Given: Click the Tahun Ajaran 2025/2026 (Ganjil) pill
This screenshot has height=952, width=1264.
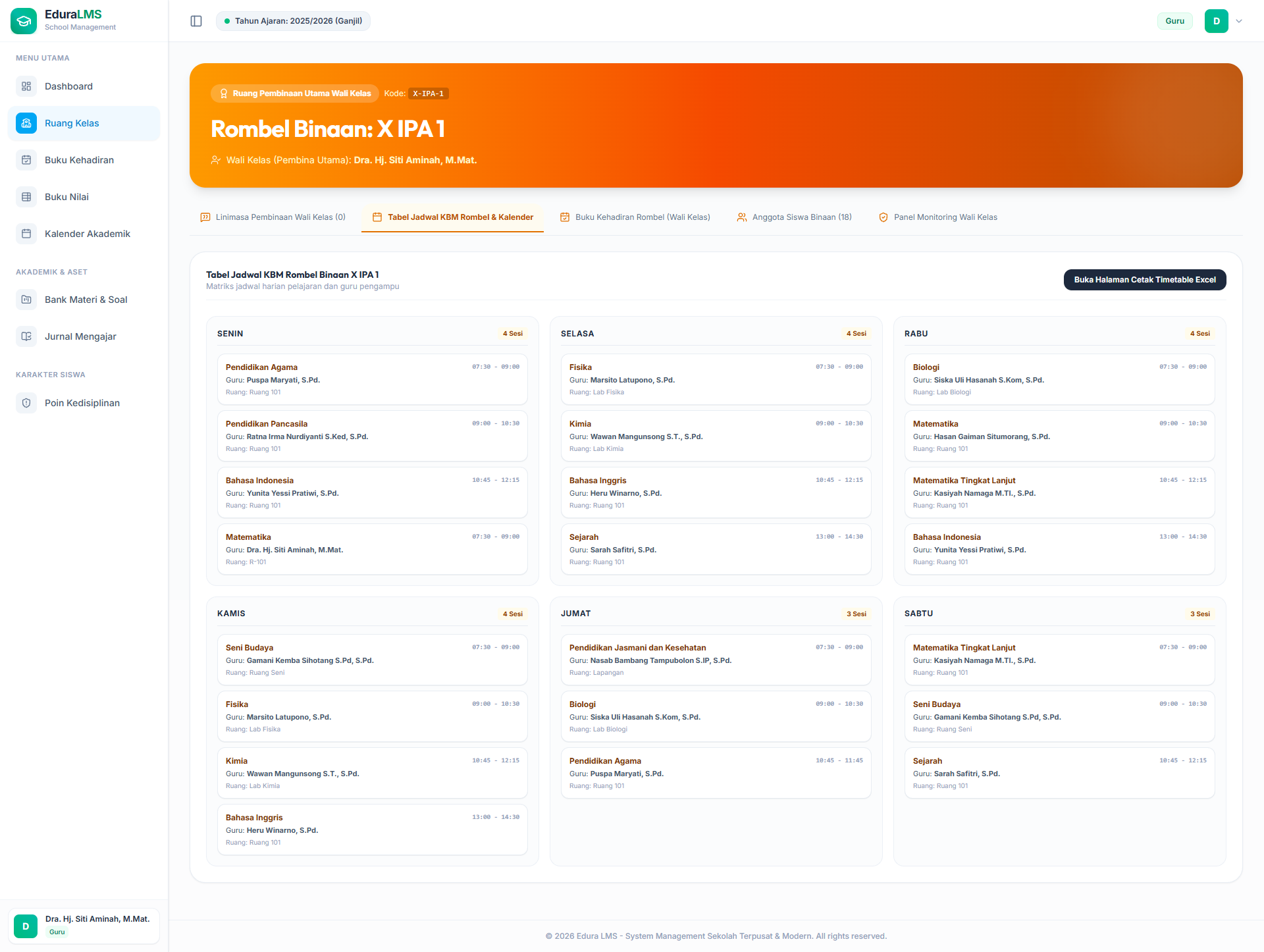Looking at the screenshot, I should point(293,21).
